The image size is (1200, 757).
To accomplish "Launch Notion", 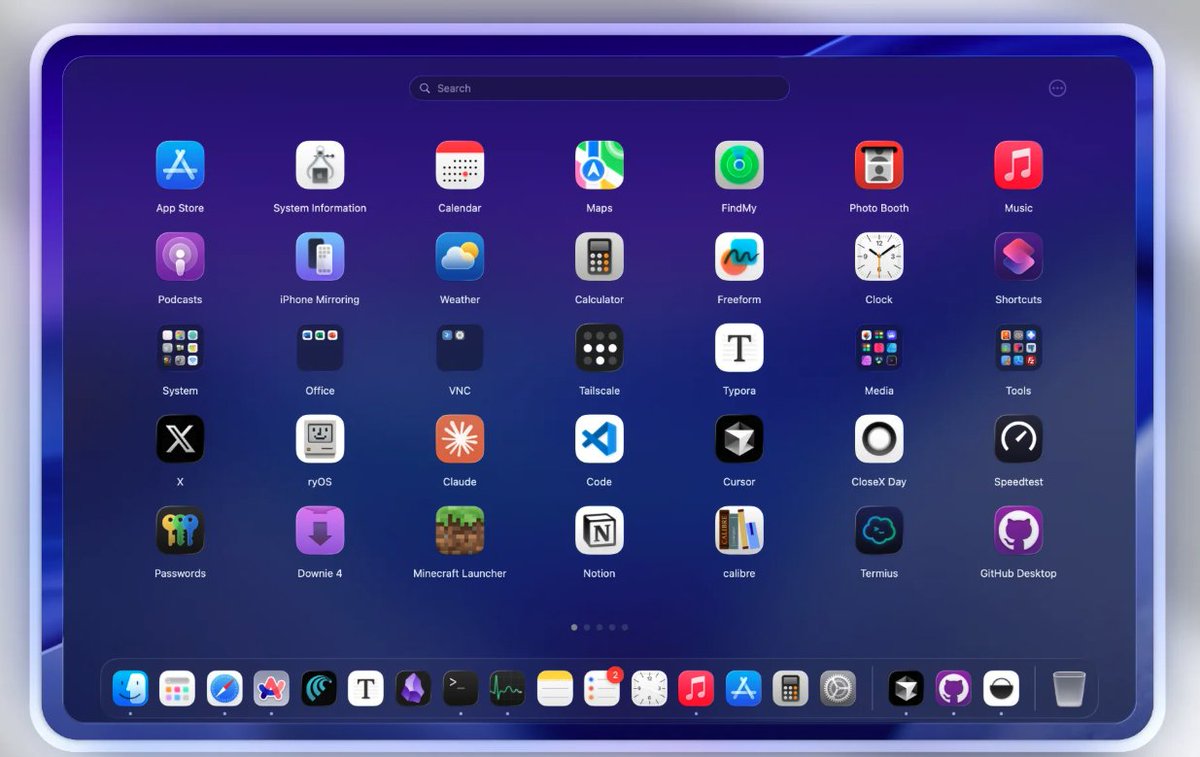I will point(599,531).
